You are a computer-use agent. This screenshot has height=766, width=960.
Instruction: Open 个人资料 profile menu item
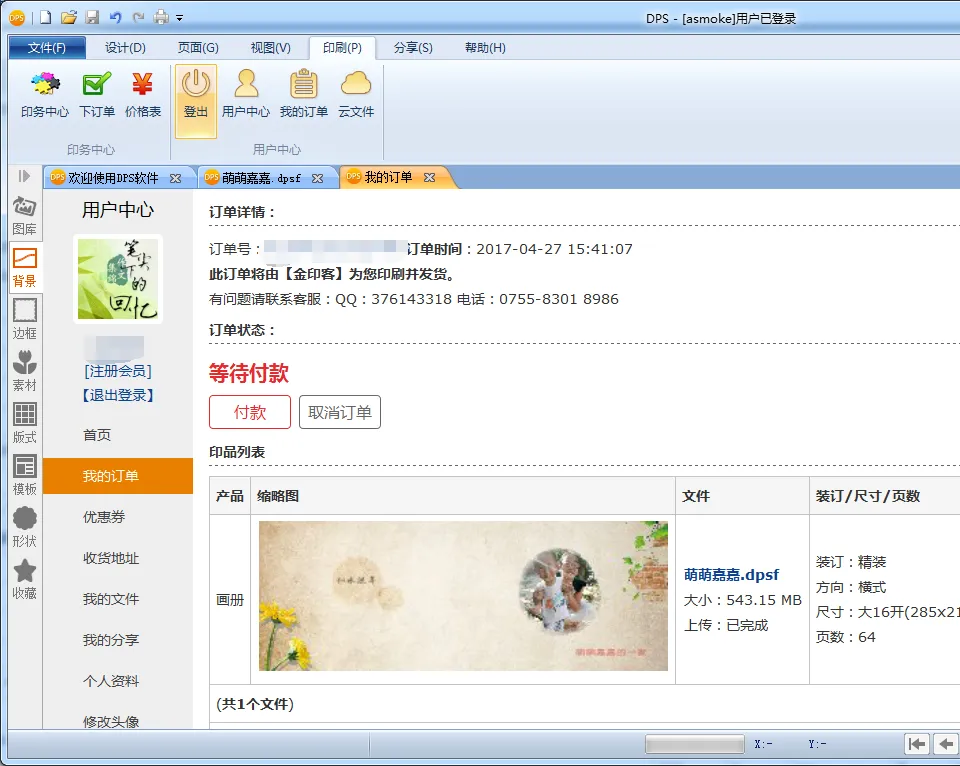(x=111, y=681)
